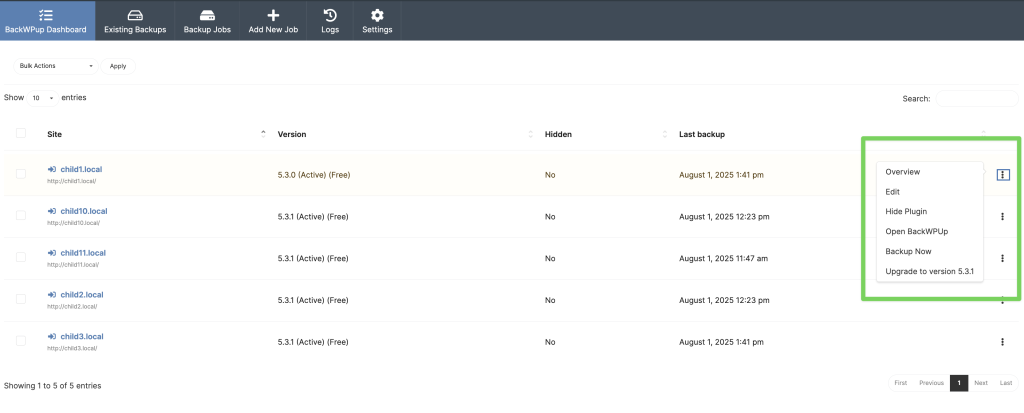The image size is (1024, 413).
Task: Open three-dot actions menu for child3.local
Action: (x=1002, y=342)
